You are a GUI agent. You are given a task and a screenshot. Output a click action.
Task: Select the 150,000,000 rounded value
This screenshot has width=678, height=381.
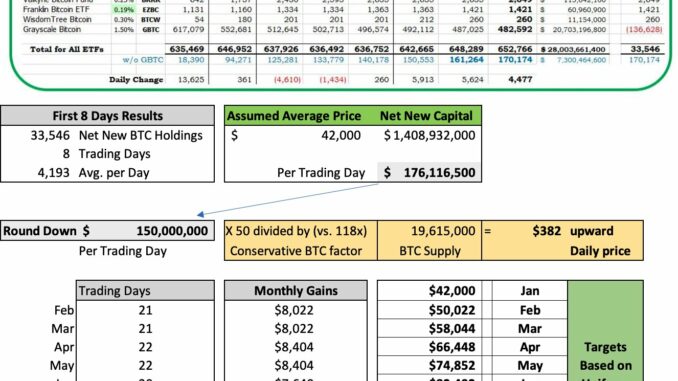172,231
